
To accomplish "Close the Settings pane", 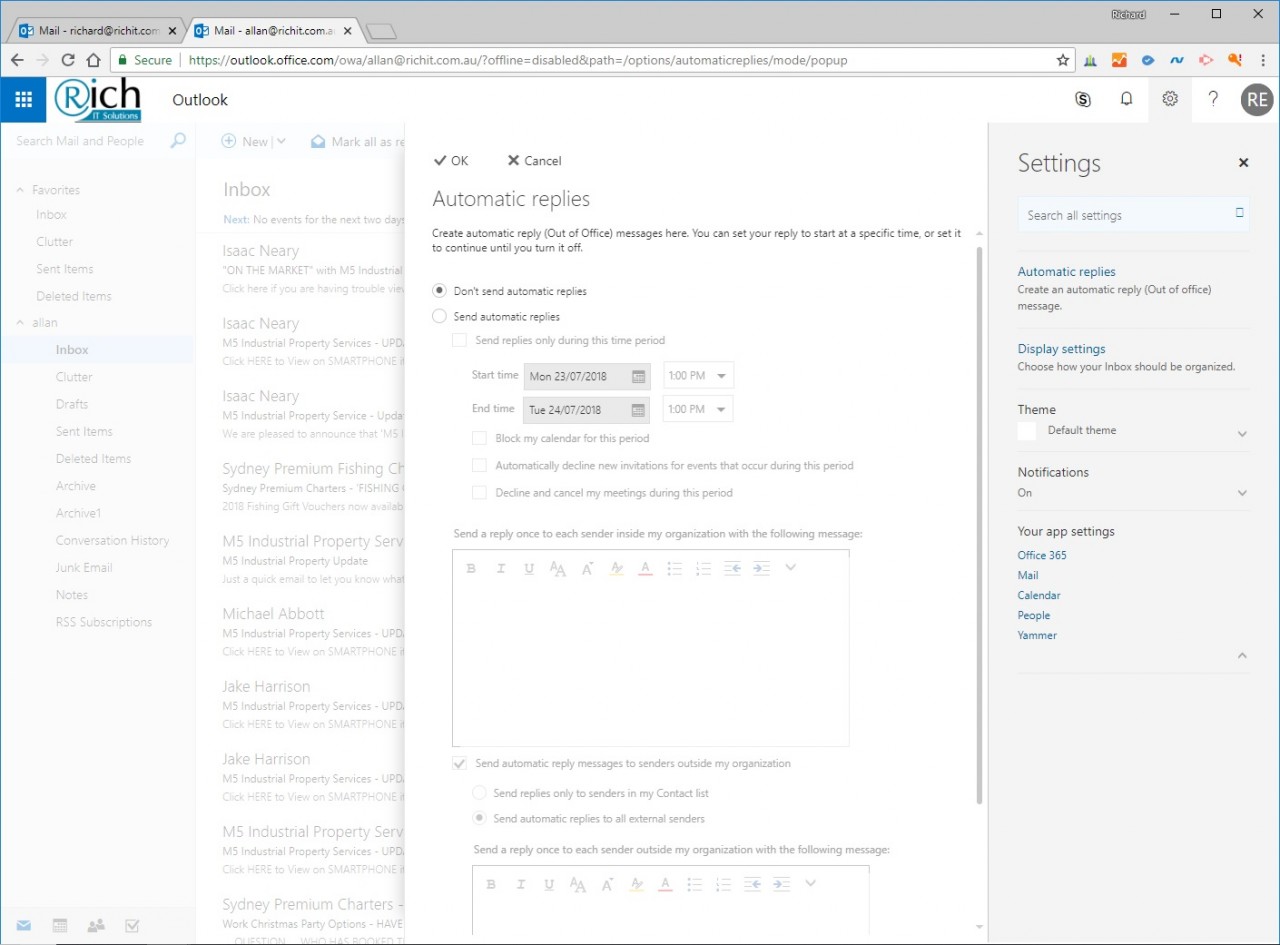I will pos(1243,162).
